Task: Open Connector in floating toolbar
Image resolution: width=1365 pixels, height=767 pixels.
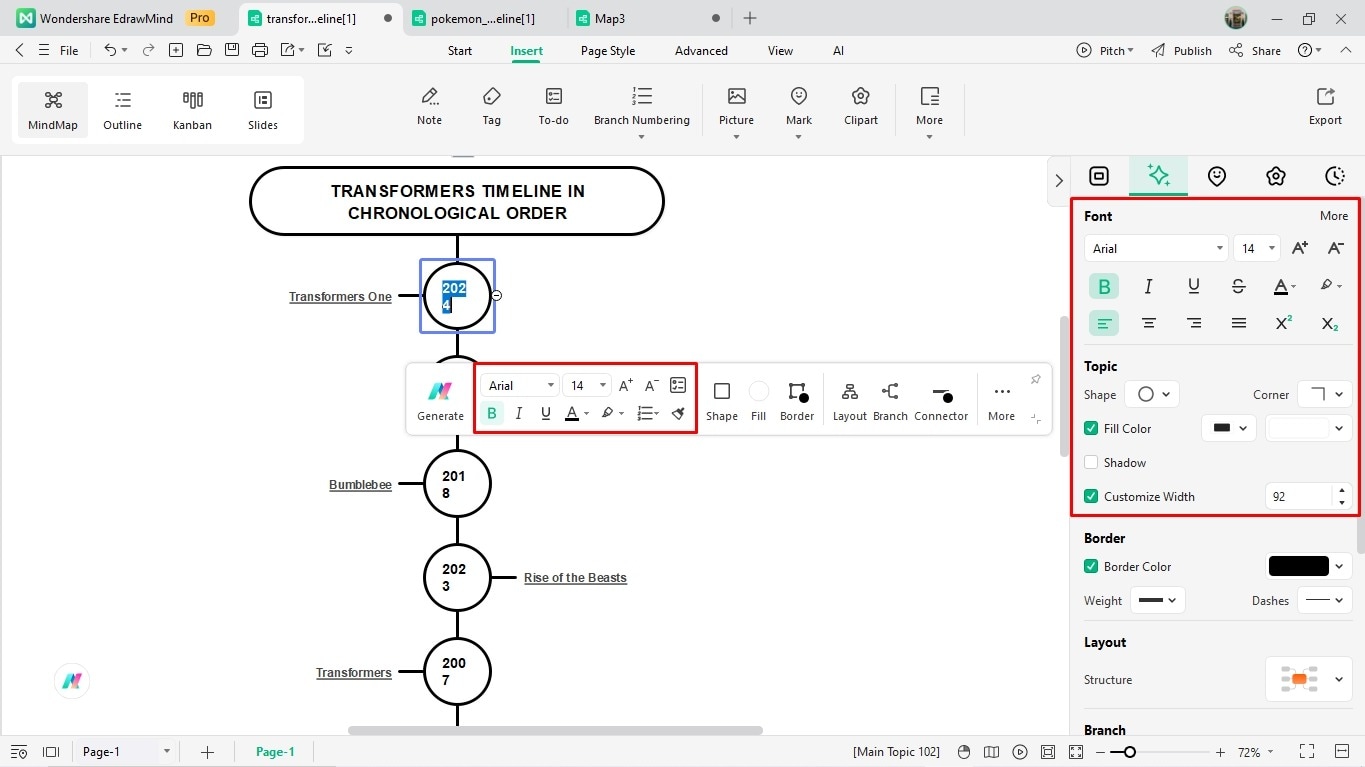Action: [x=941, y=400]
